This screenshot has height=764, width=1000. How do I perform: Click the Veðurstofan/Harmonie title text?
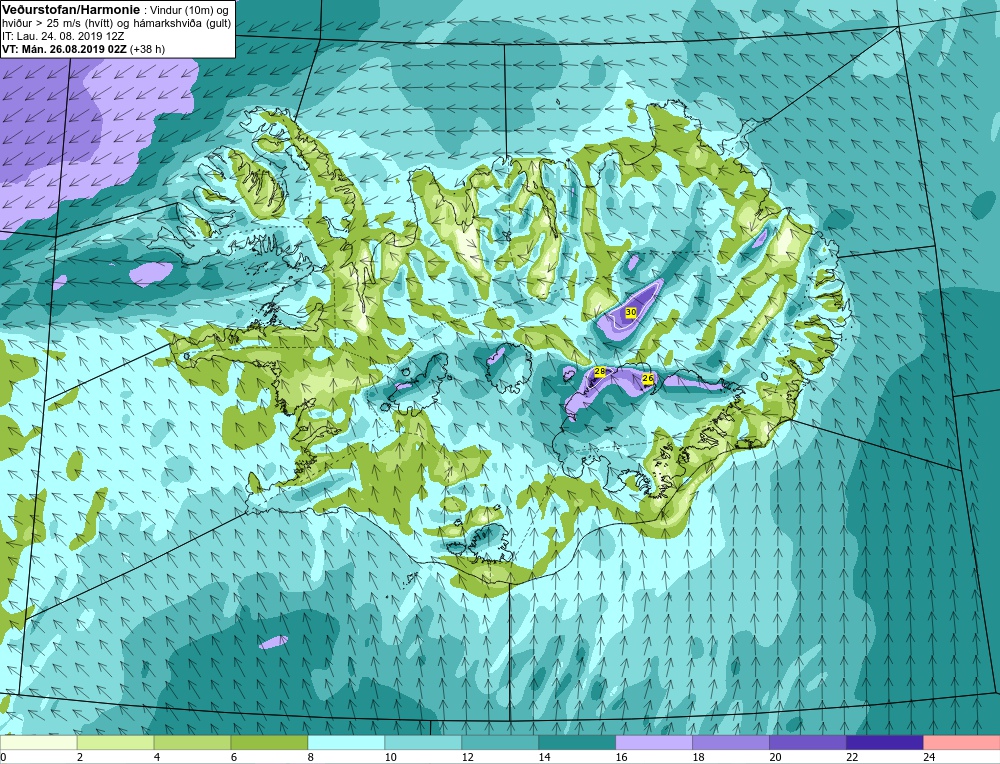coord(69,10)
